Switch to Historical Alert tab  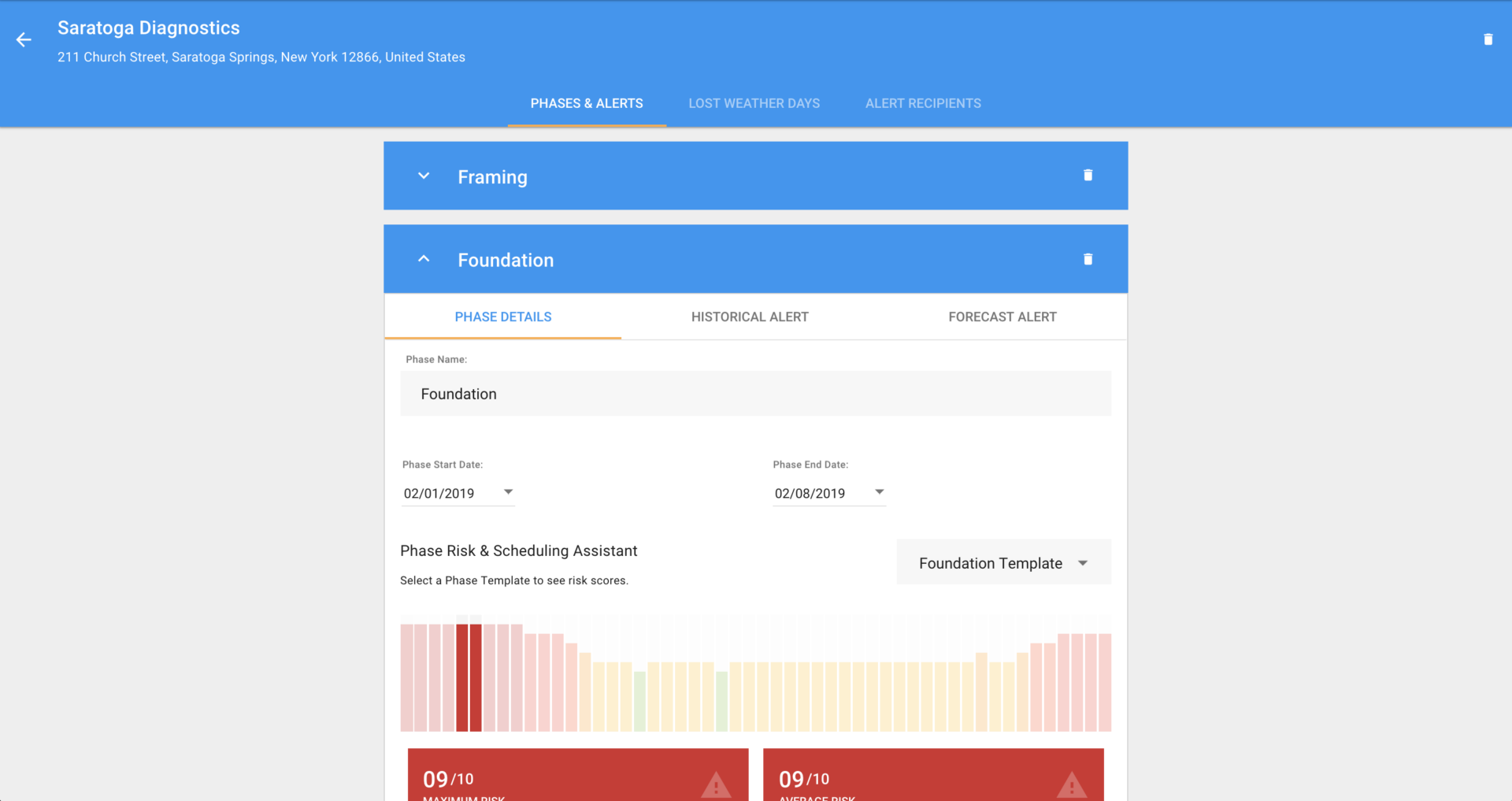(x=750, y=317)
